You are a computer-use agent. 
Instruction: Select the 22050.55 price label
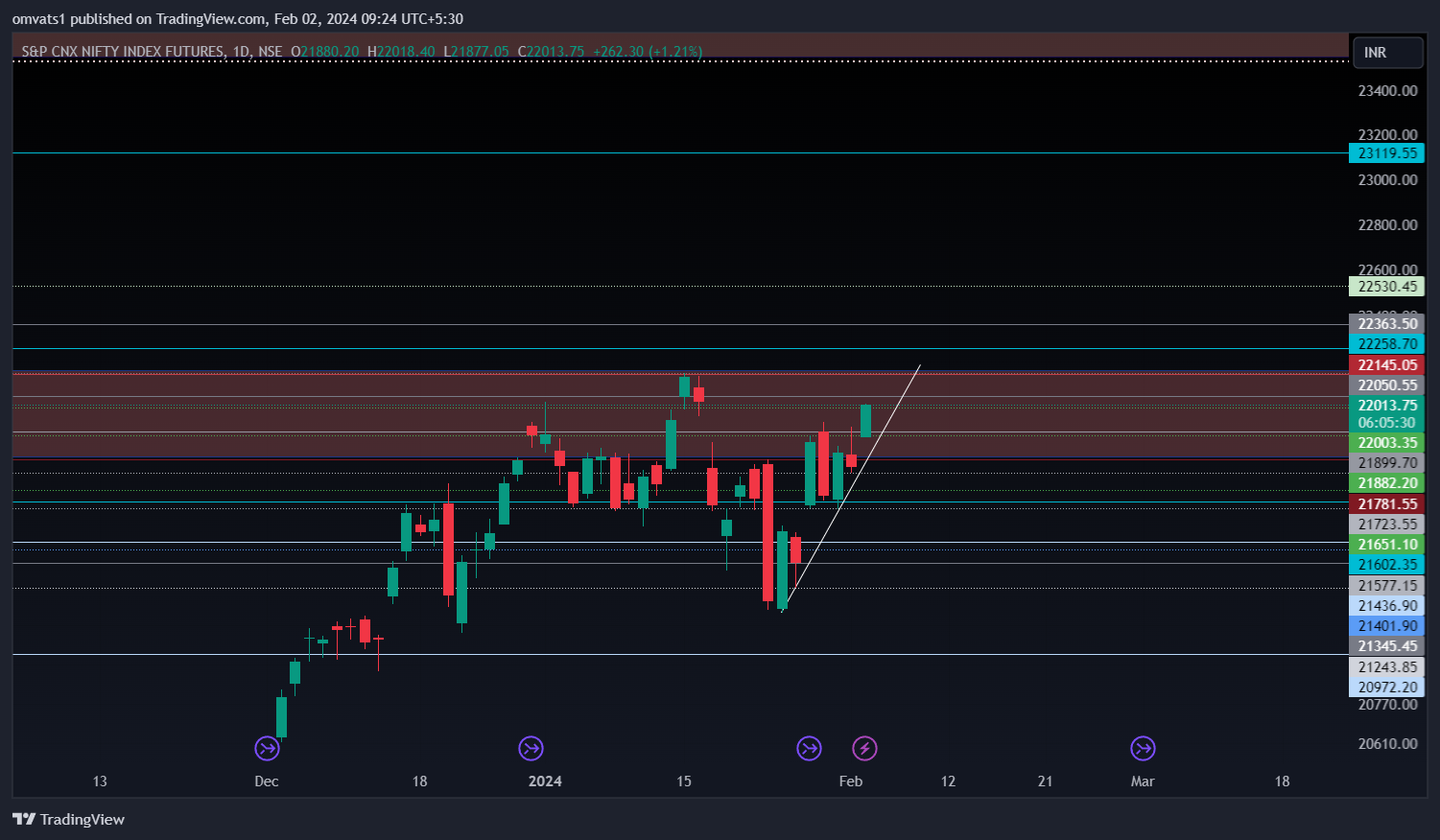pos(1386,385)
